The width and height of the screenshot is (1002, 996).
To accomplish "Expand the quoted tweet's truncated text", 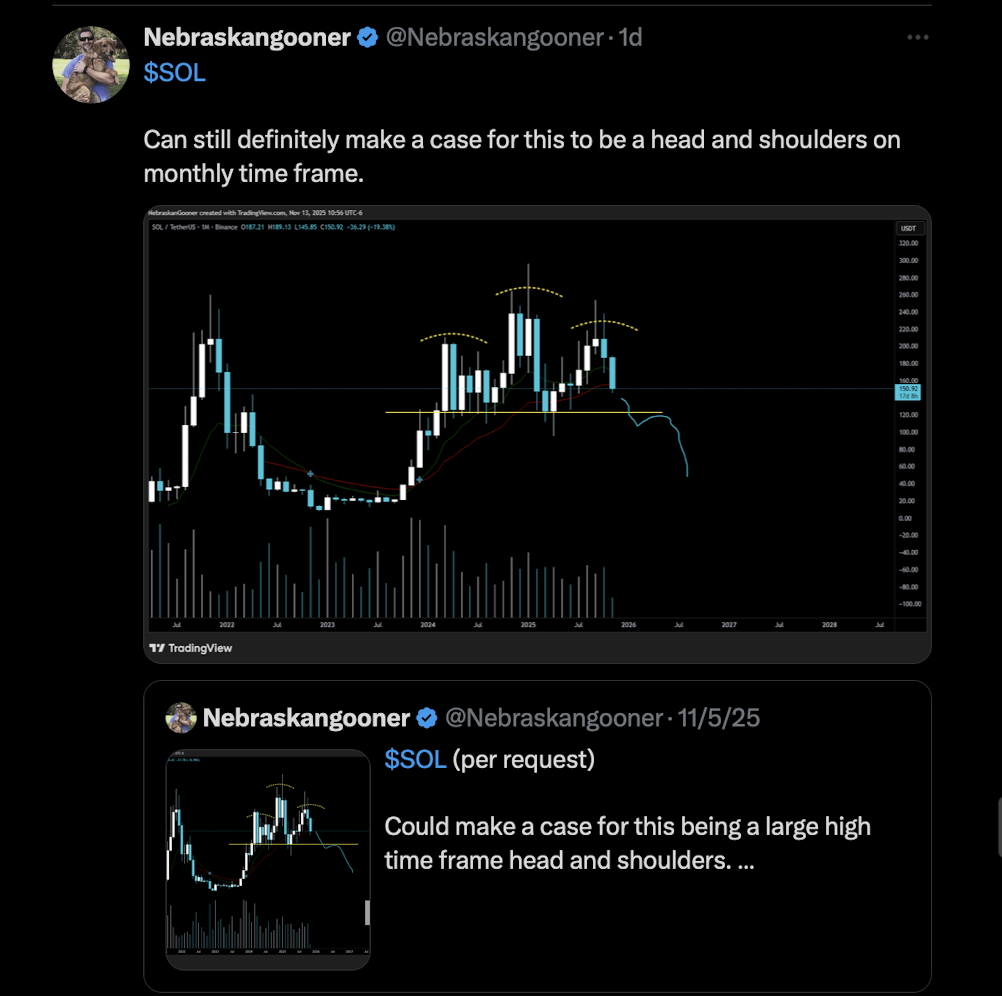I will click(x=745, y=858).
